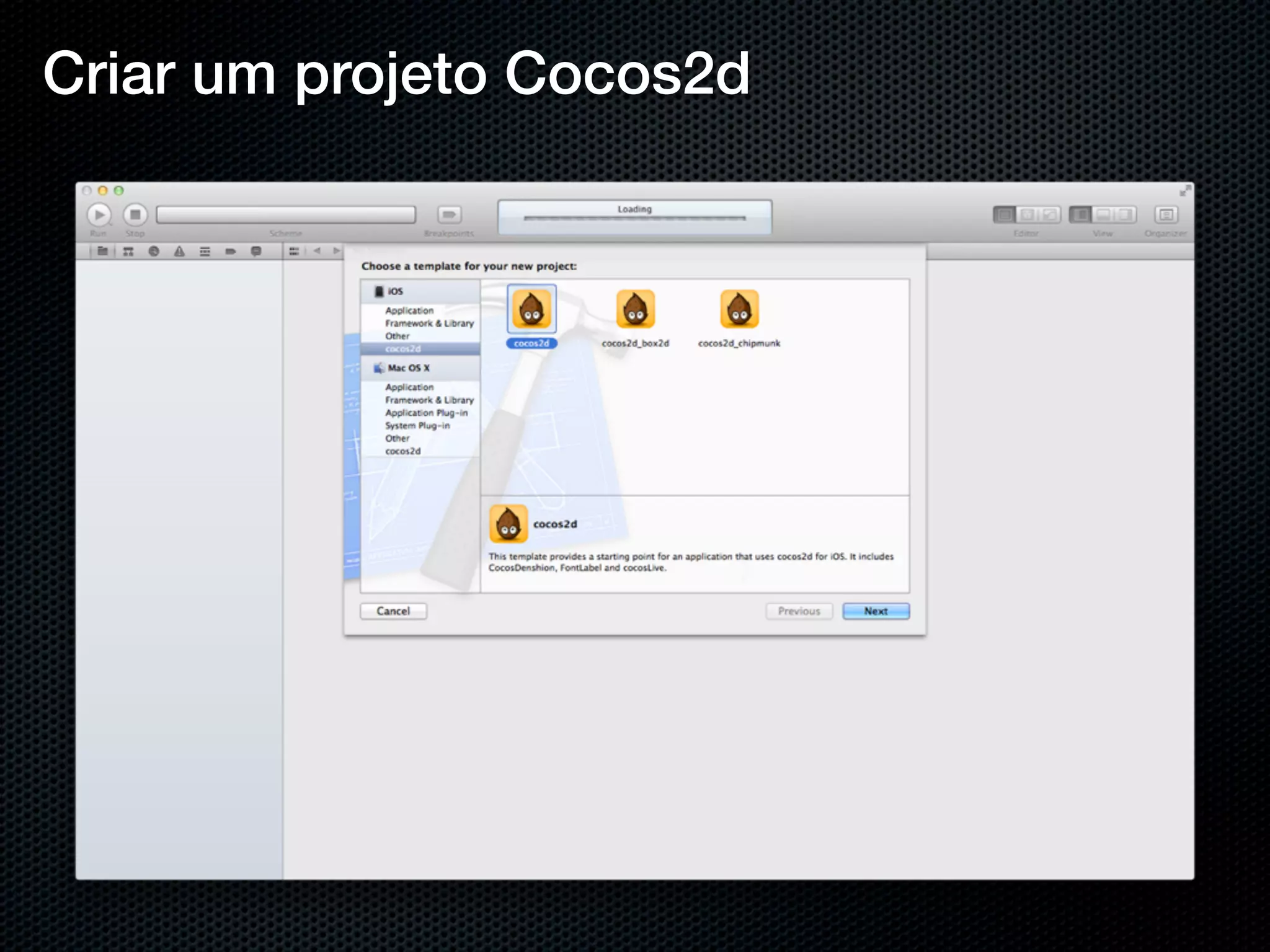Show the Search navigator
This screenshot has height=952, width=1270.
pyautogui.click(x=154, y=251)
